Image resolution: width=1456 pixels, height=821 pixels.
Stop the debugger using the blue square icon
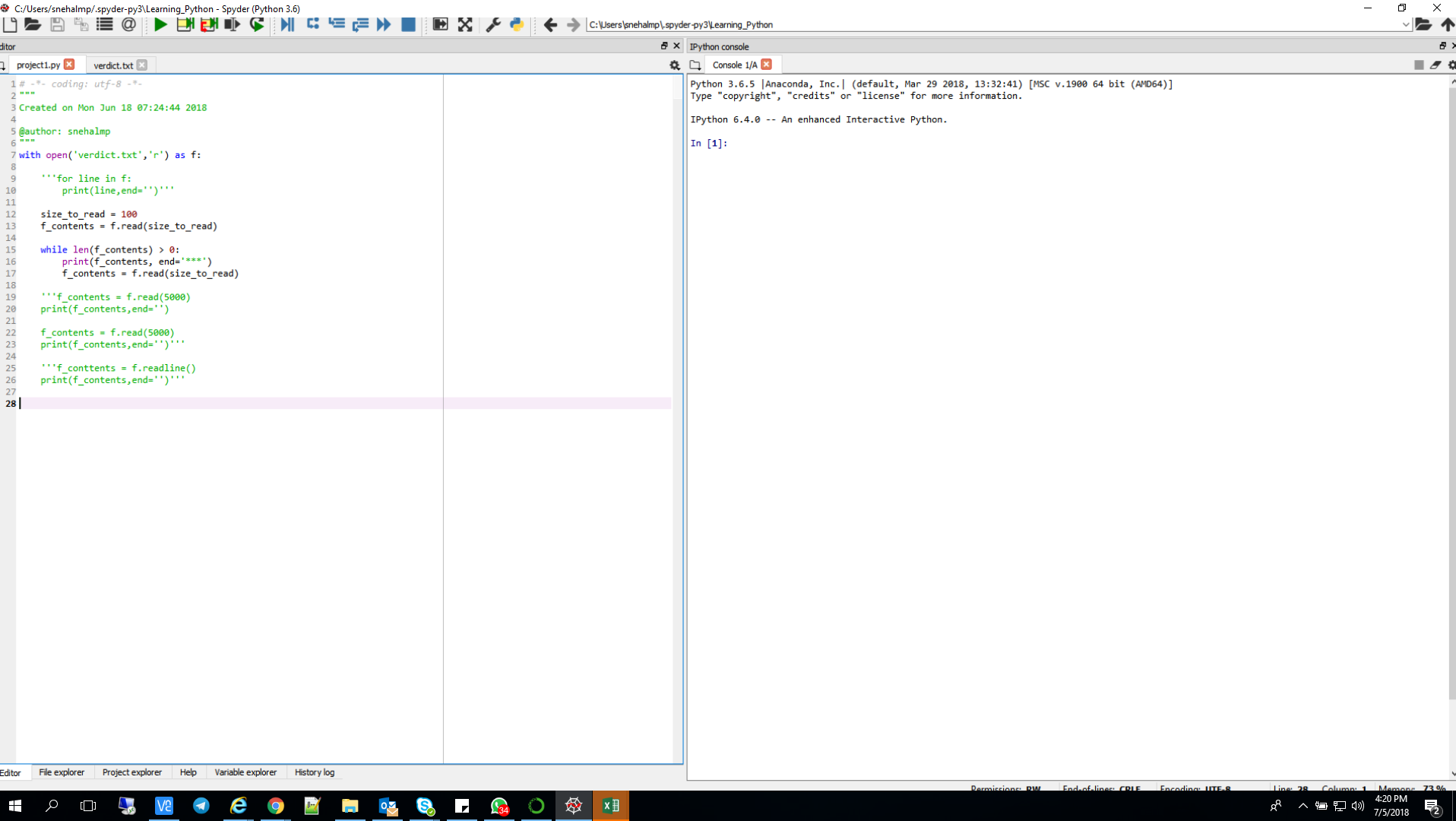tap(407, 24)
